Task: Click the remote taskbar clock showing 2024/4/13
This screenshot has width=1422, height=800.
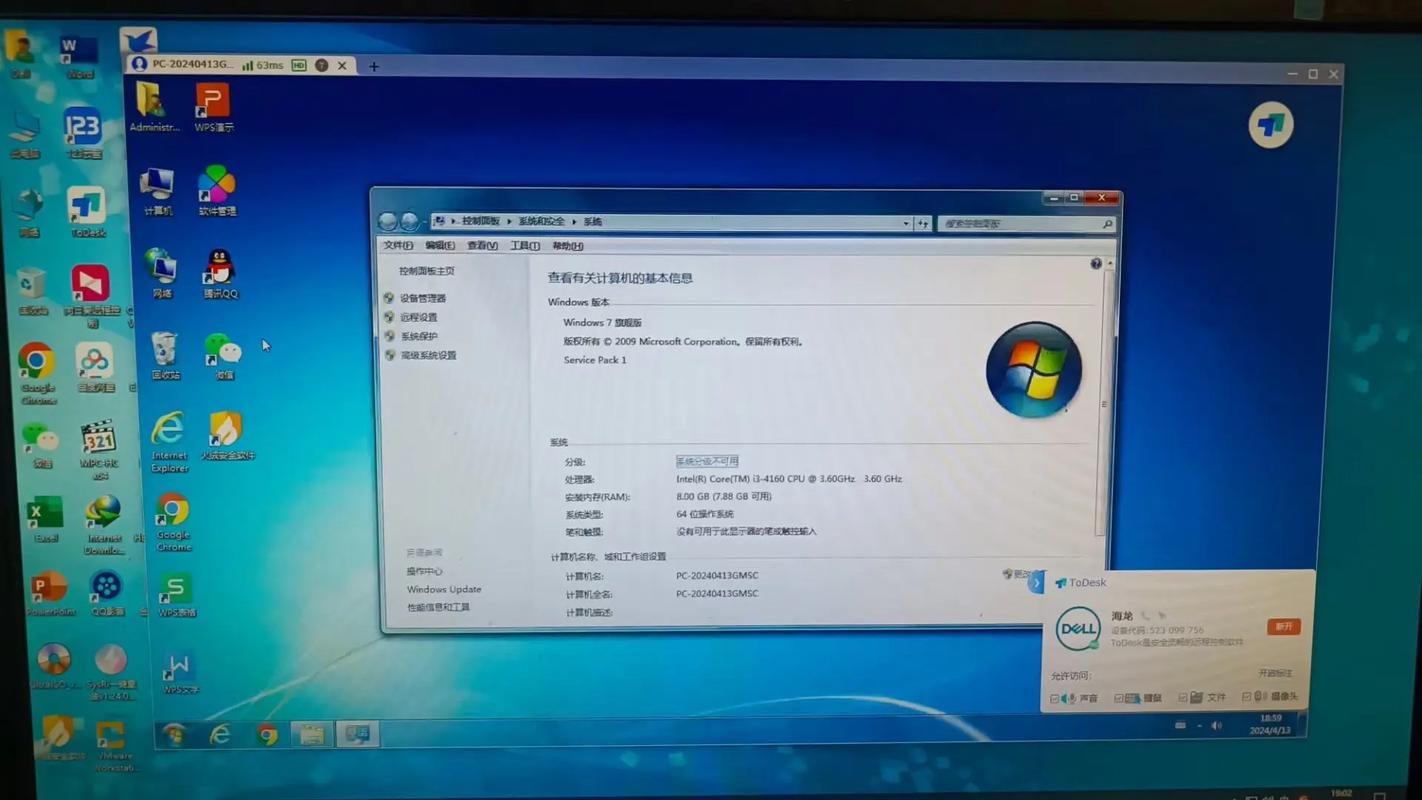Action: point(1270,725)
